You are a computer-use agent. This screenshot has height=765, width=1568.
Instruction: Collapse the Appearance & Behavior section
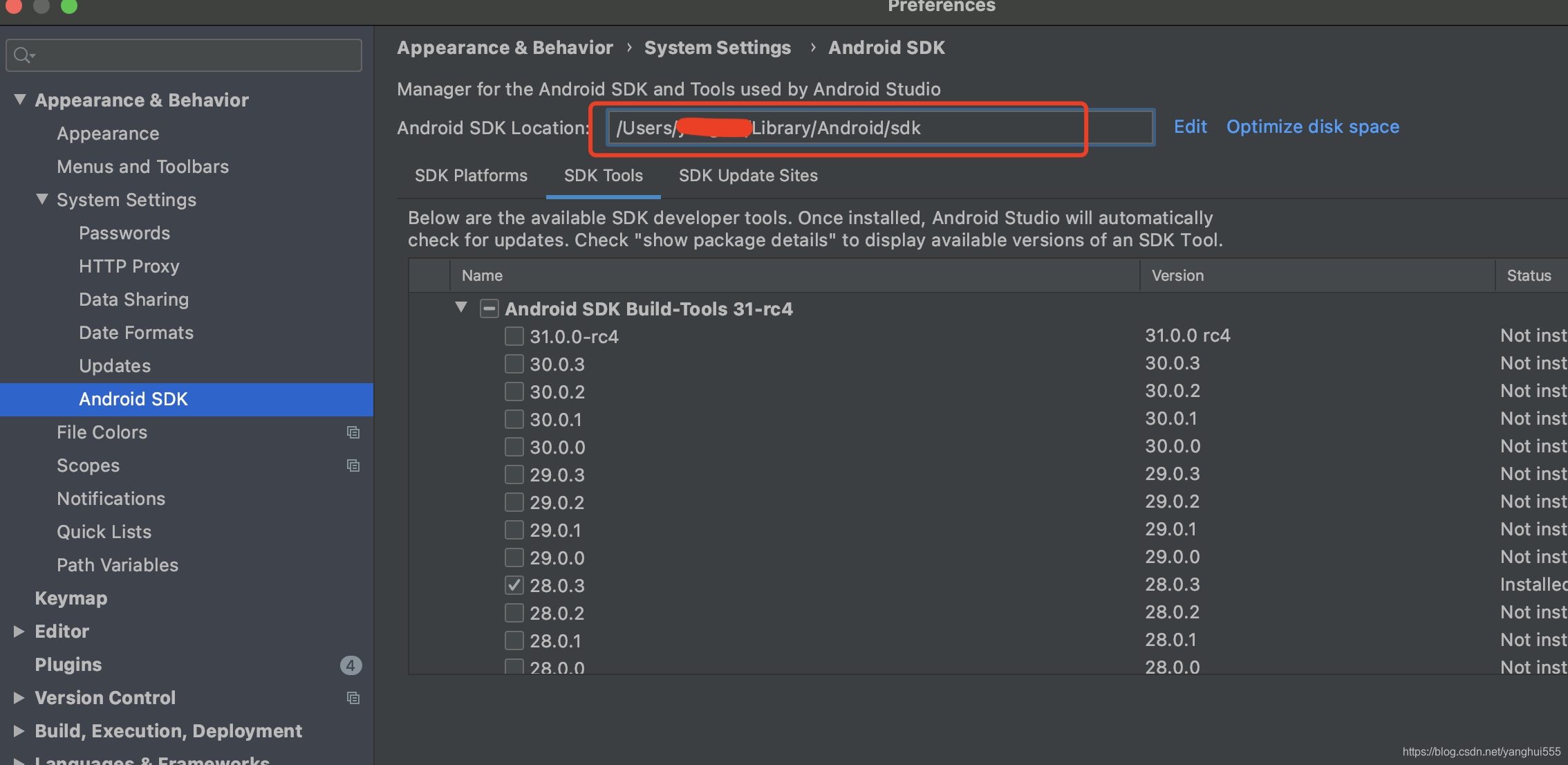pyautogui.click(x=20, y=100)
